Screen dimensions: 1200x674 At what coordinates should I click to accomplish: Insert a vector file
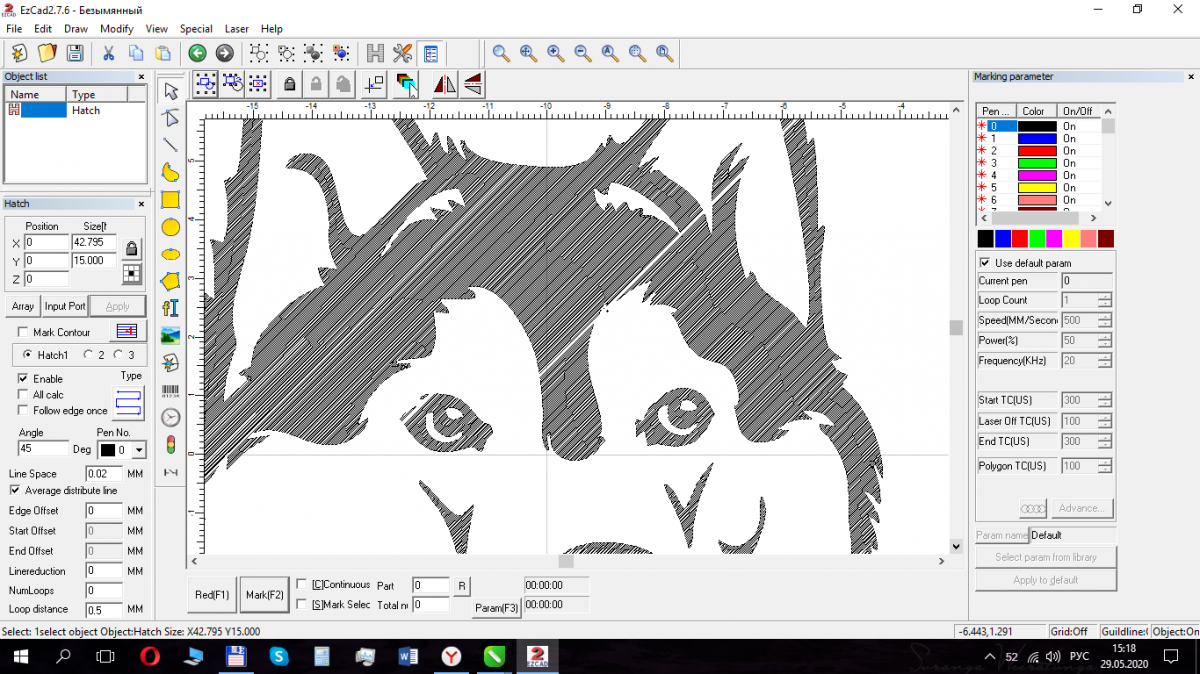point(171,362)
